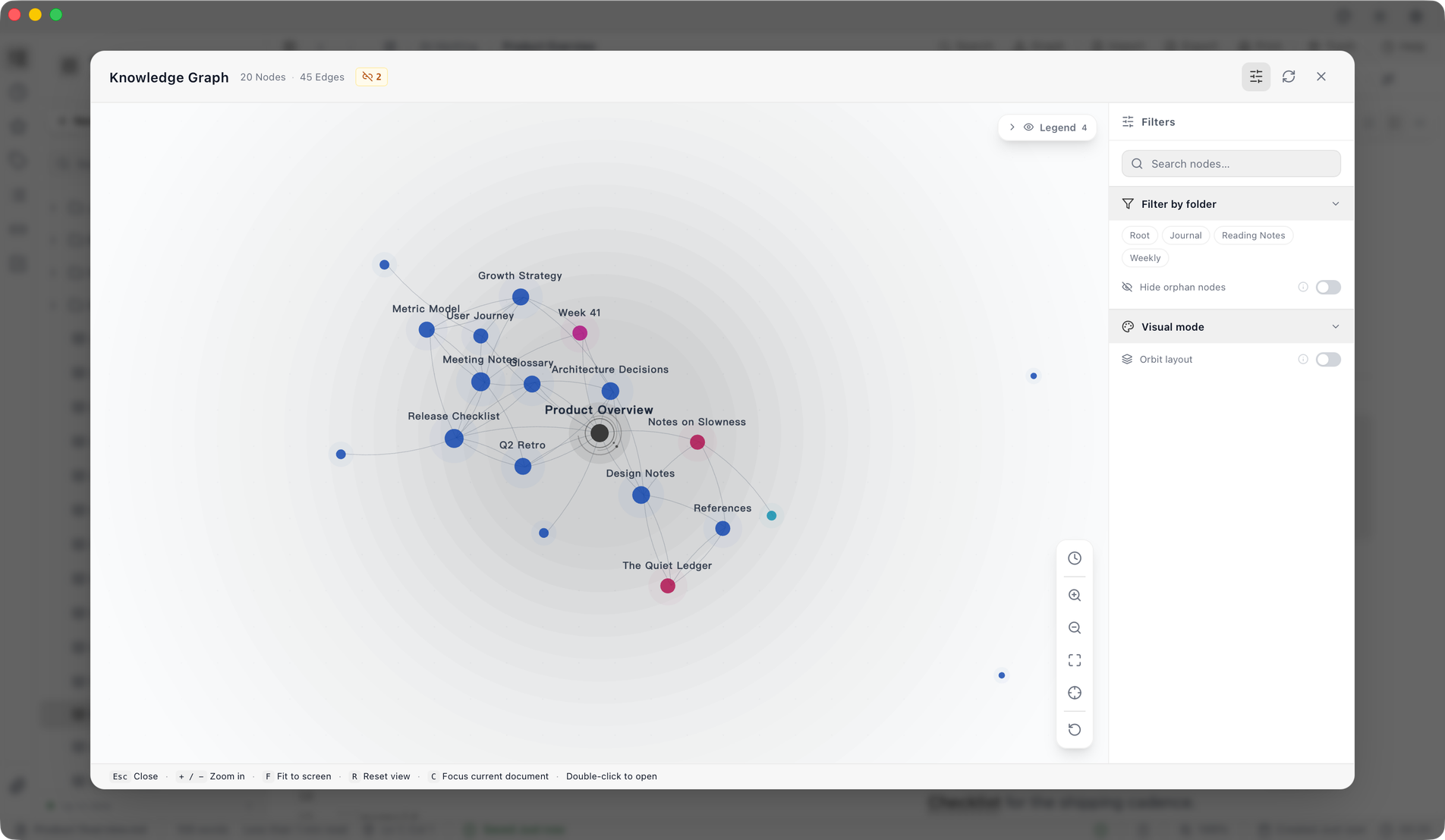Select The Quiet Ledger node

tap(668, 586)
